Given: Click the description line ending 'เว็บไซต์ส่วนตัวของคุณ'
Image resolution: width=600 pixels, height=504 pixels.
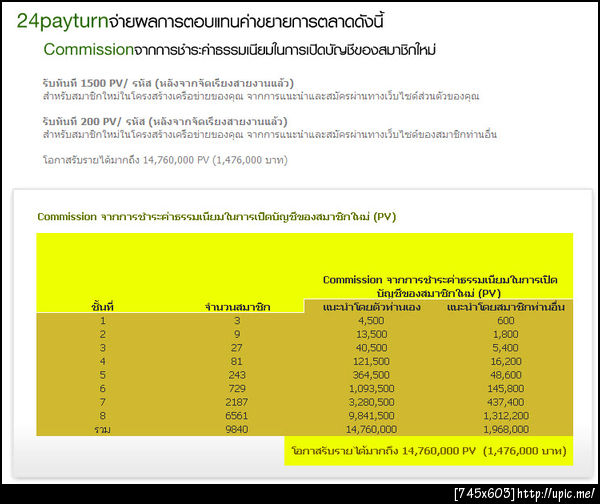Looking at the screenshot, I should coord(261,96).
